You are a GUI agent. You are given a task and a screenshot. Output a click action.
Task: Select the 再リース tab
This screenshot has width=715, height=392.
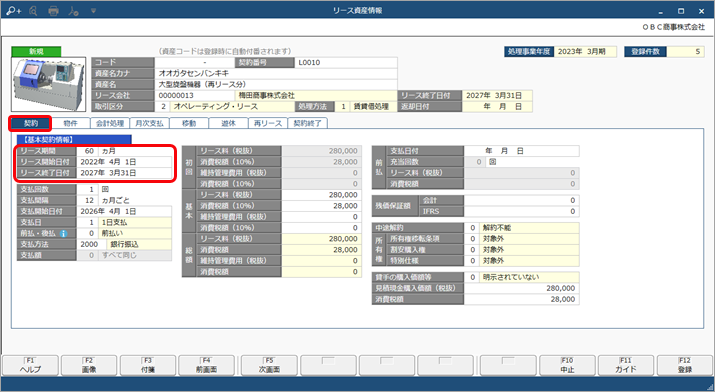268,123
